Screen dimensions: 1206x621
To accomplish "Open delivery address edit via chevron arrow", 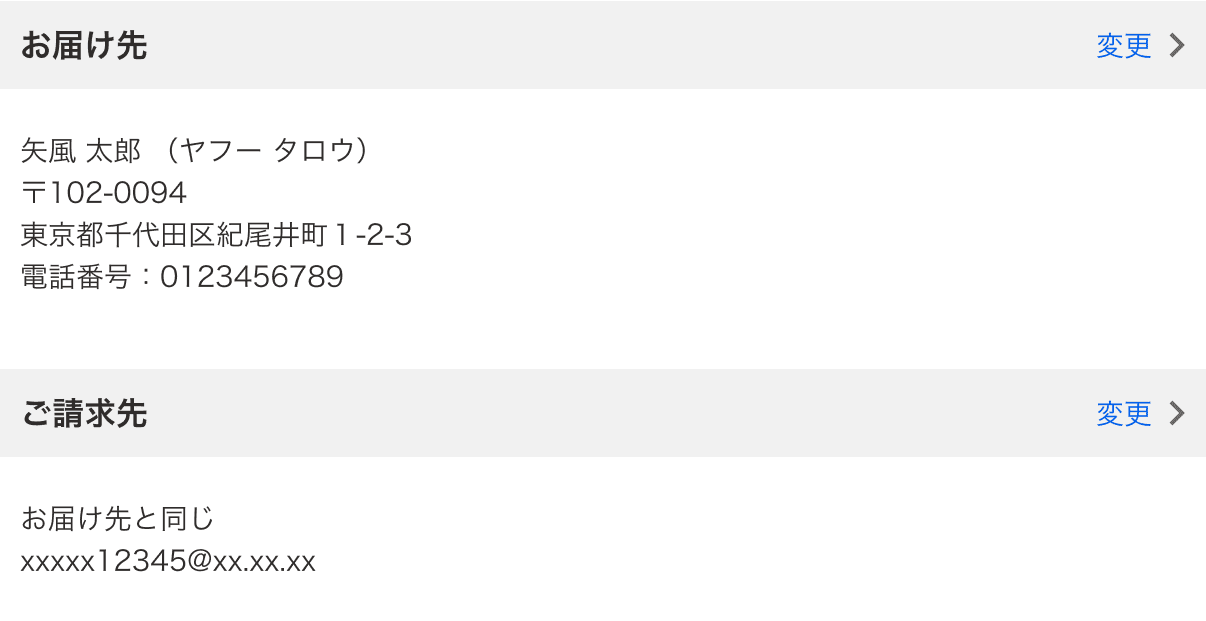I will (1177, 45).
